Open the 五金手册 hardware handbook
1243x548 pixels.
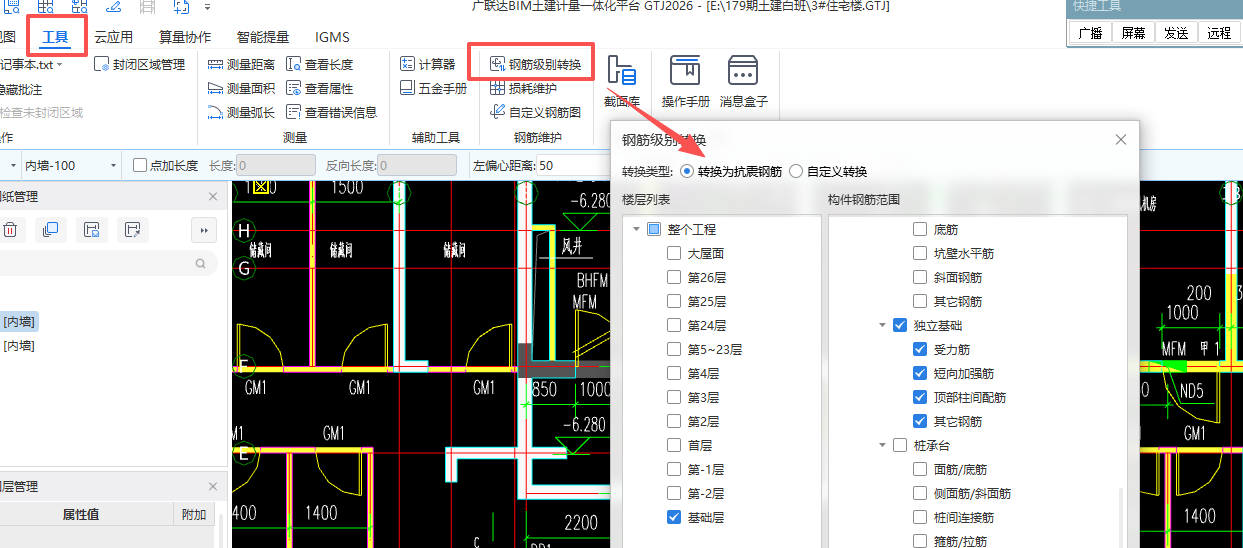tap(433, 88)
